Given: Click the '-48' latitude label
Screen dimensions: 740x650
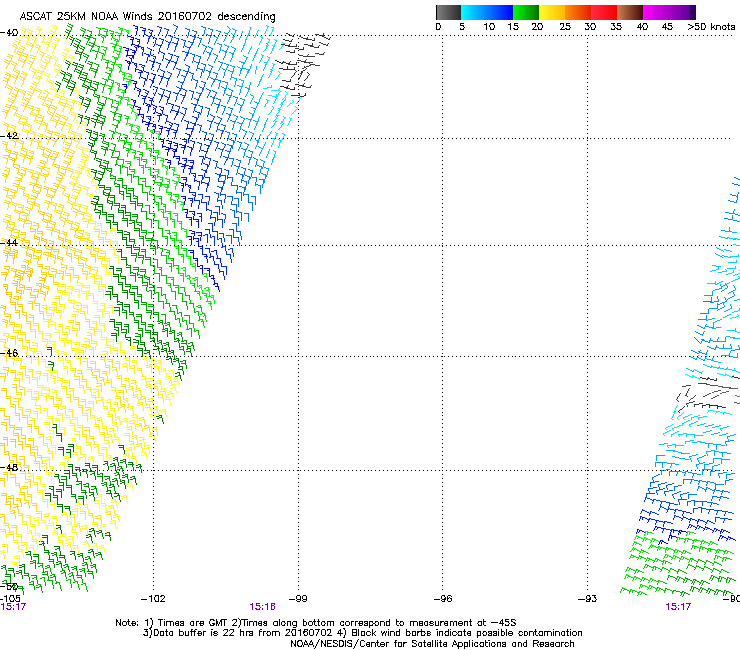Looking at the screenshot, I should click(x=9, y=468).
